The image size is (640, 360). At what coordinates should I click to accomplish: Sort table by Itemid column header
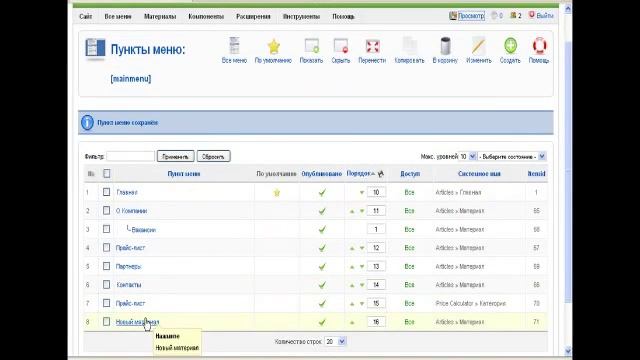pos(536,174)
